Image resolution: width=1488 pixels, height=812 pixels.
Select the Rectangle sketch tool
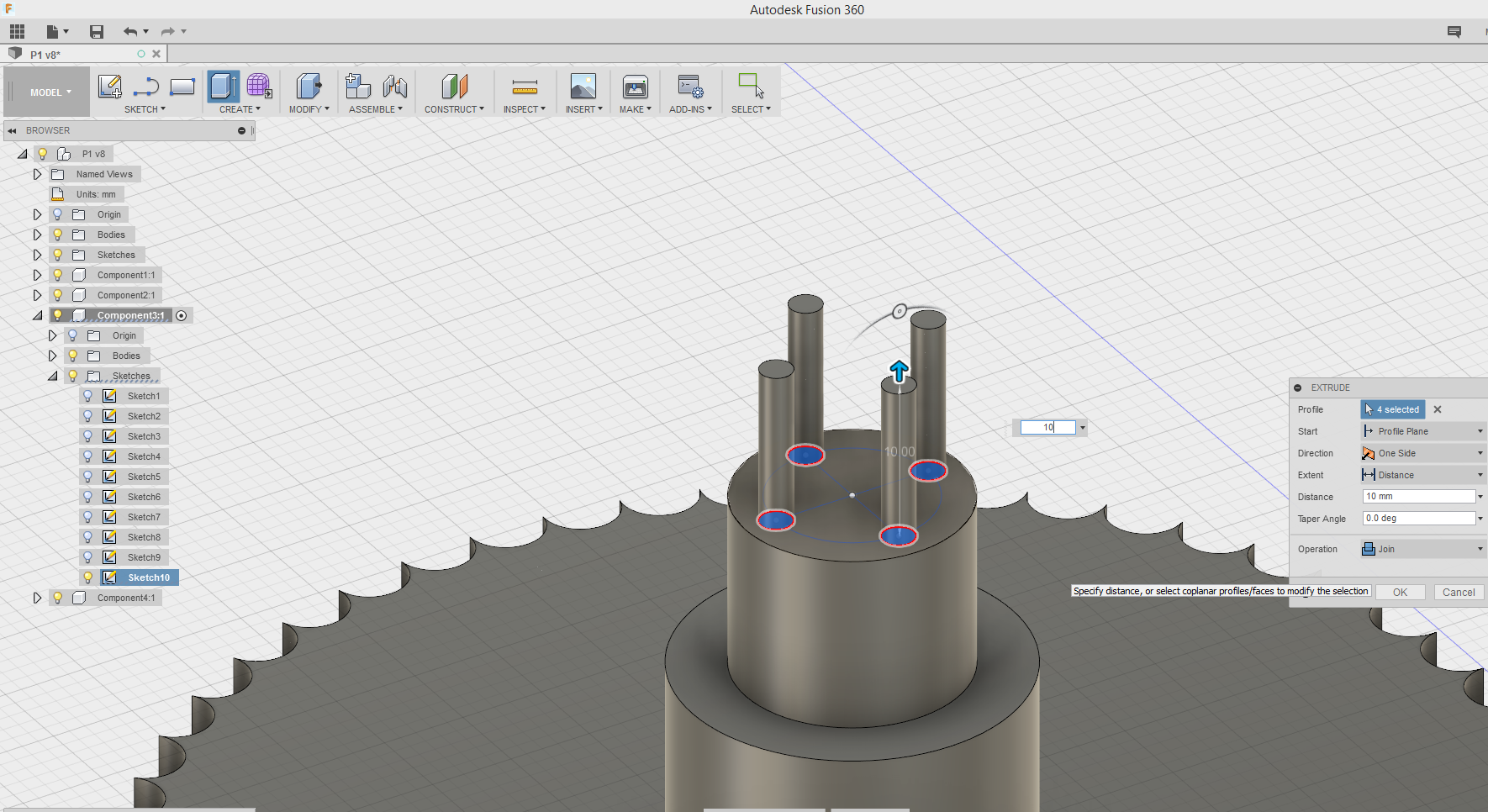pos(182,86)
